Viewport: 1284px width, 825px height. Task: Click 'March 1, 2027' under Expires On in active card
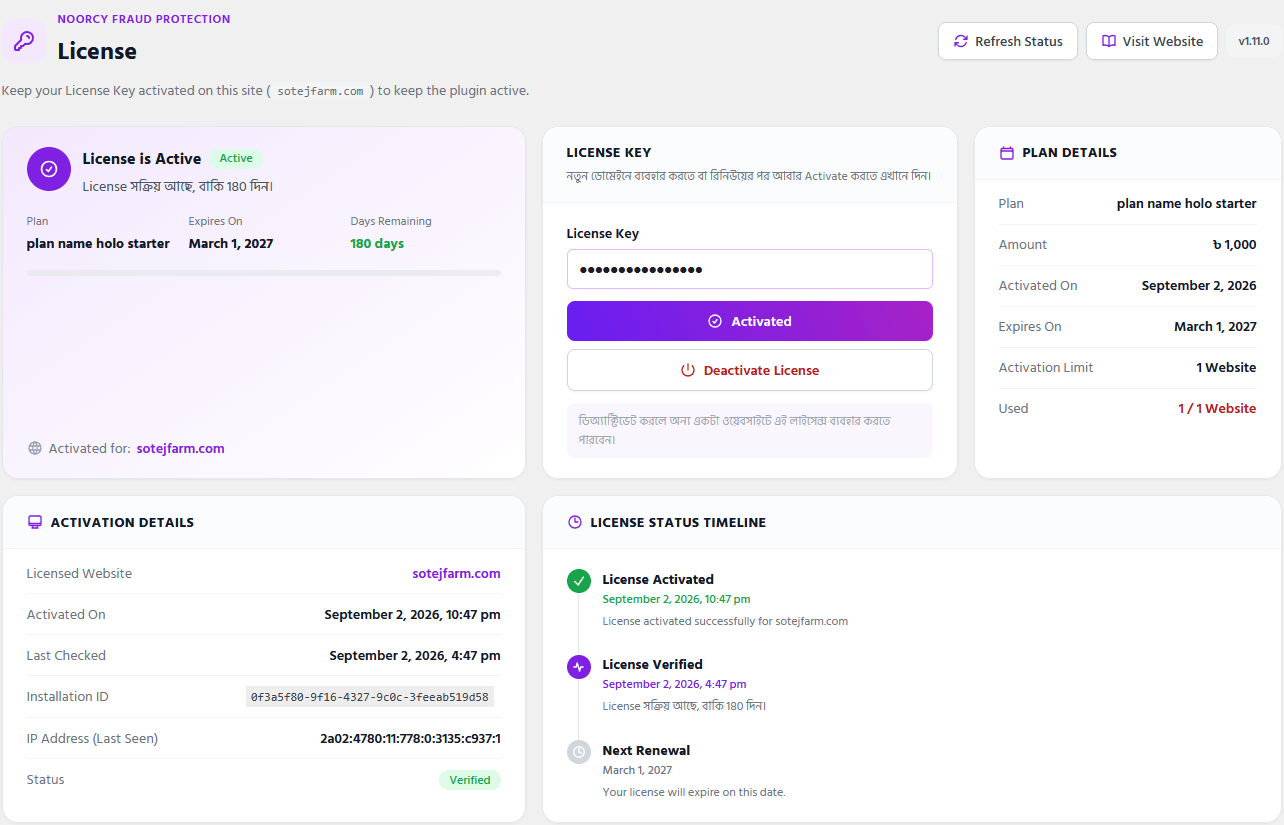pyautogui.click(x=231, y=243)
